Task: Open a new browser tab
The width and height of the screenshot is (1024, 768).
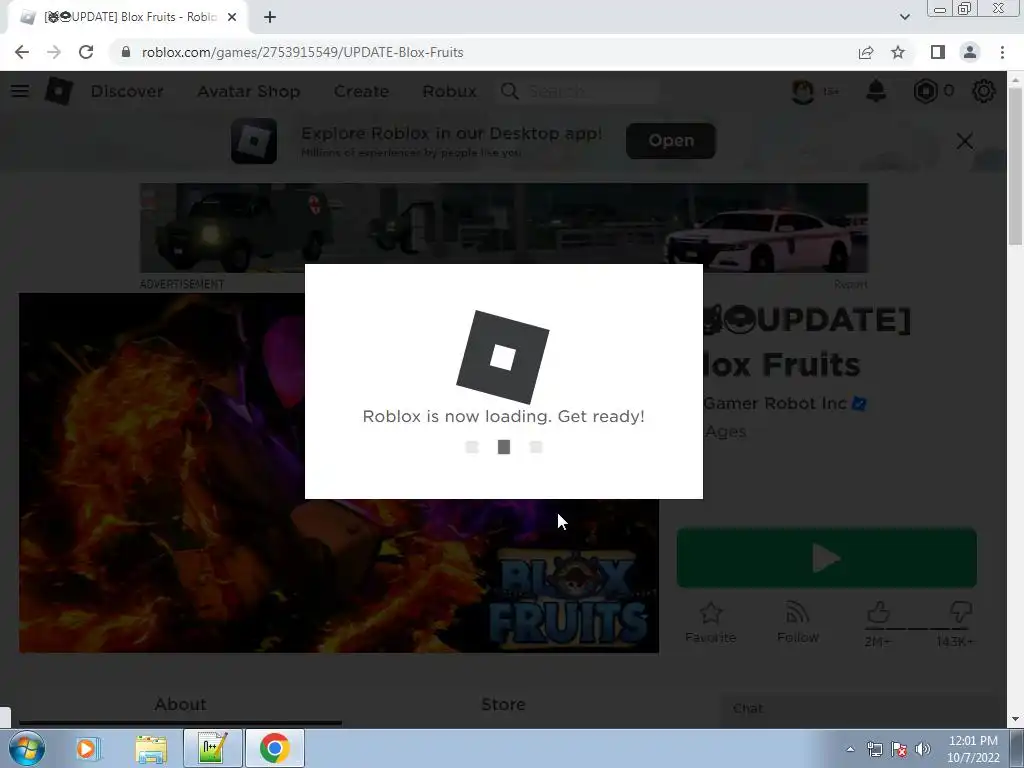Action: pyautogui.click(x=270, y=17)
